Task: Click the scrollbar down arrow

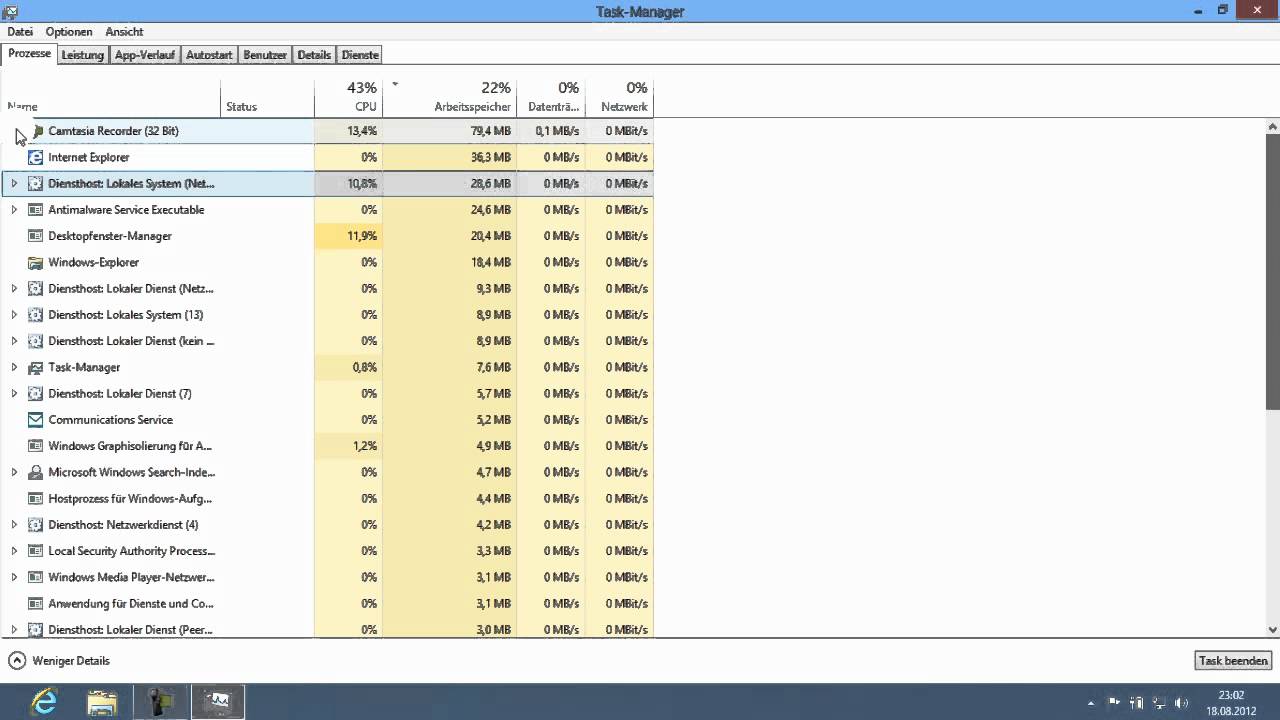Action: 1273,629
